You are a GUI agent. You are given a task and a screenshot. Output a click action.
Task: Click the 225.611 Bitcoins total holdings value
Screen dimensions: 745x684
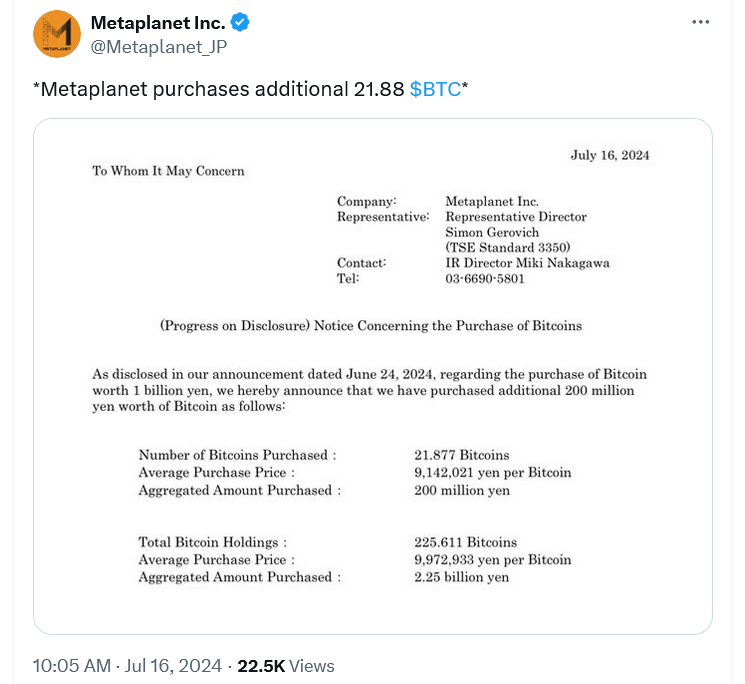[x=465, y=542]
